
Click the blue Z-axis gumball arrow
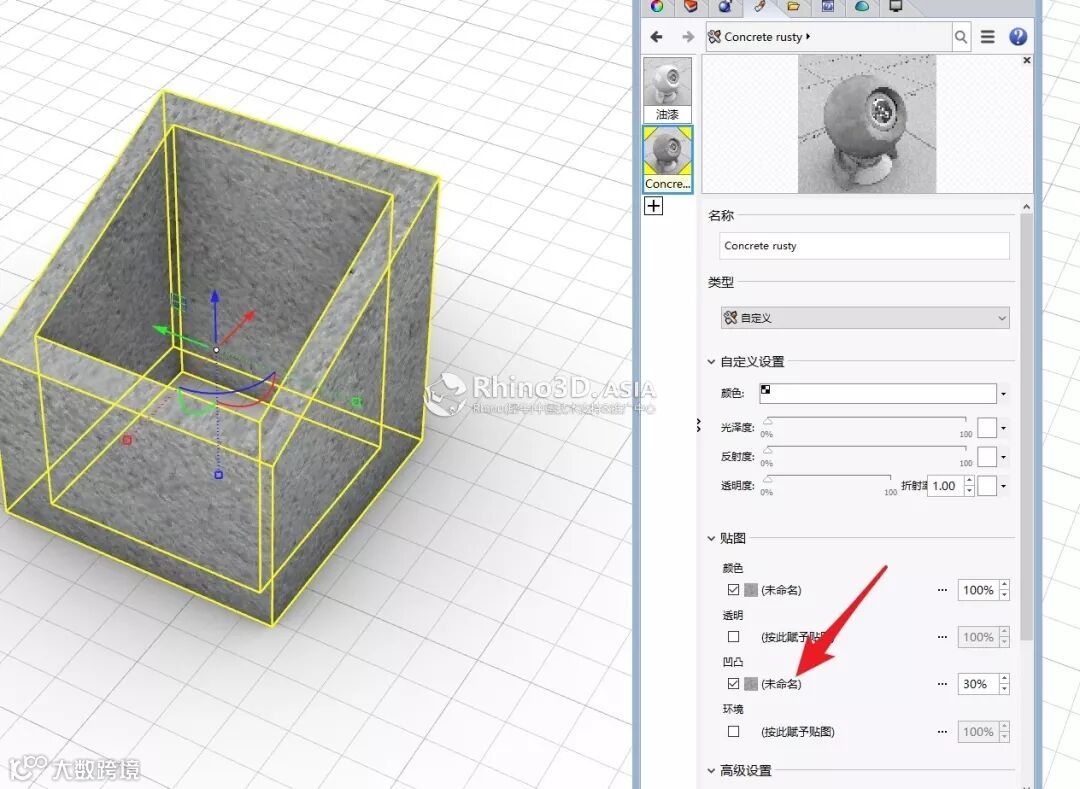215,299
